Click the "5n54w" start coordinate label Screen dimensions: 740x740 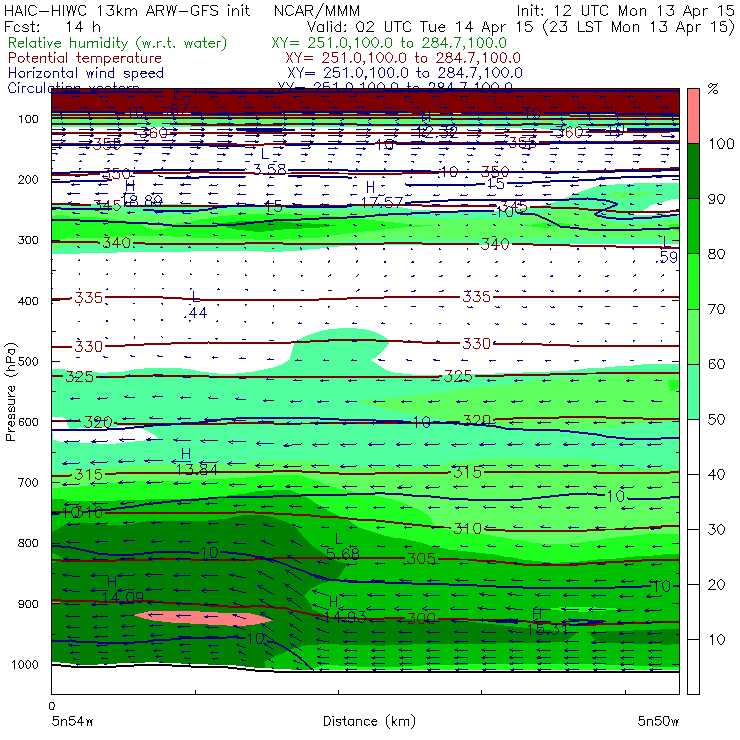pos(73,721)
